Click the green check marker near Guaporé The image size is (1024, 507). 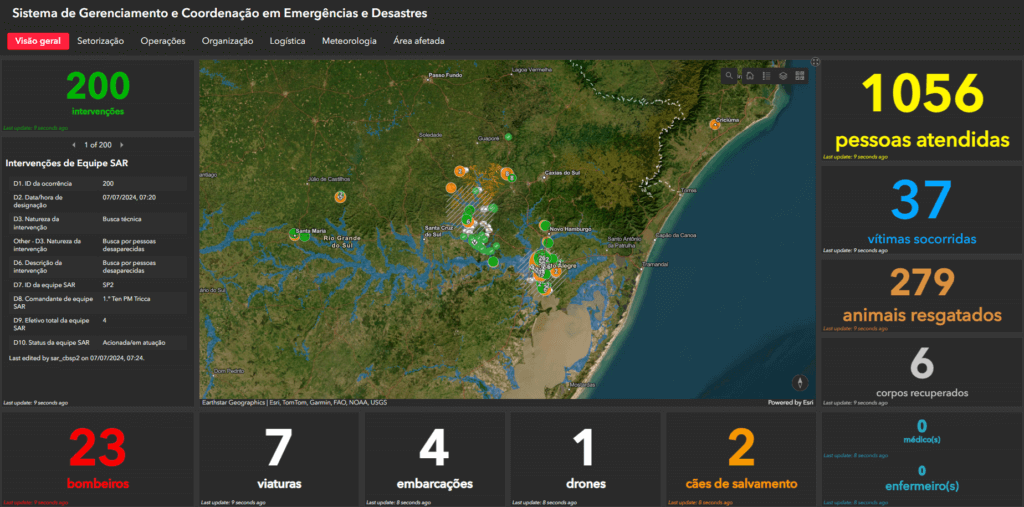(508, 136)
